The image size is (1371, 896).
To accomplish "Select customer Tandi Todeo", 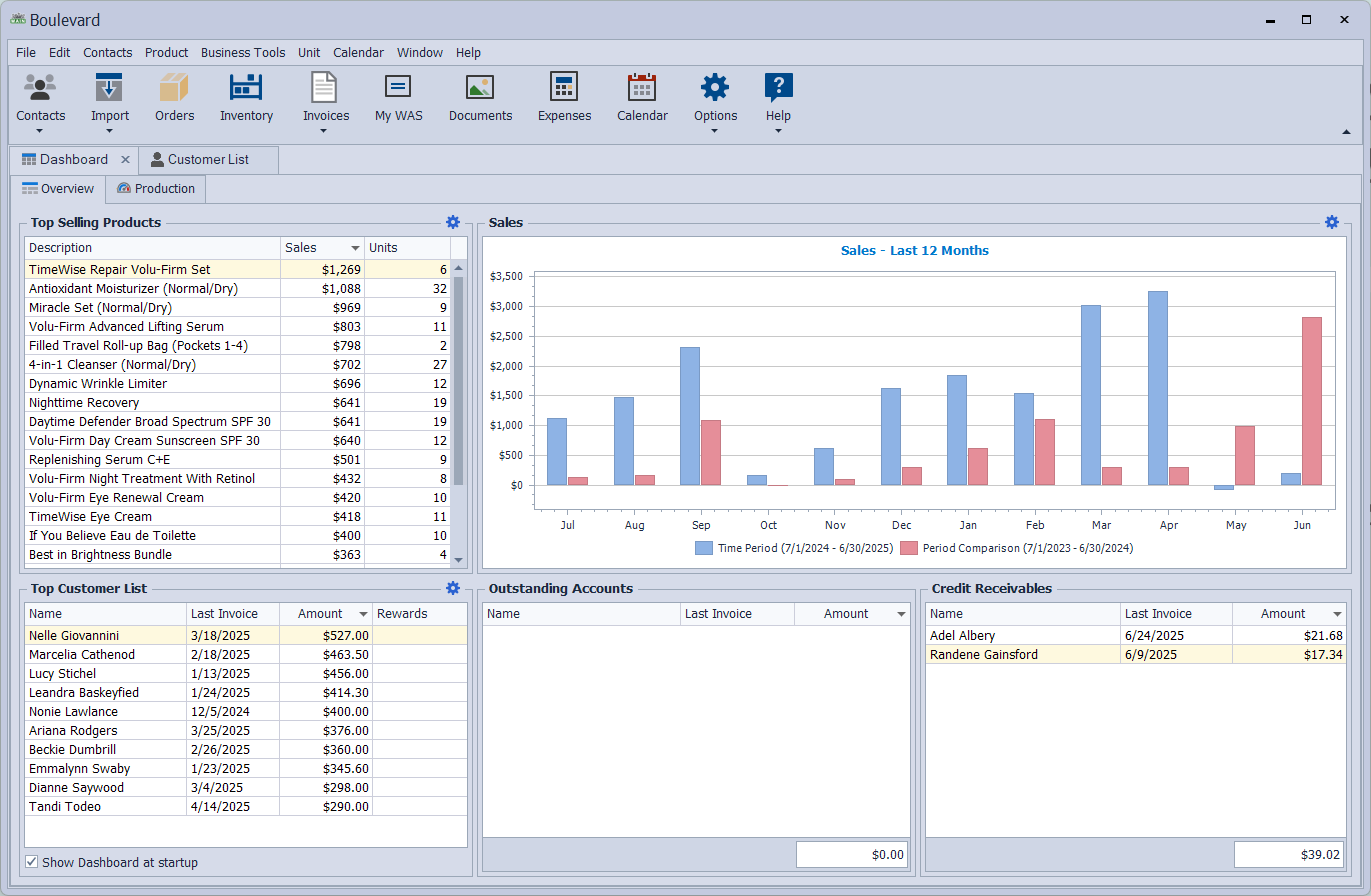I will (x=246, y=806).
